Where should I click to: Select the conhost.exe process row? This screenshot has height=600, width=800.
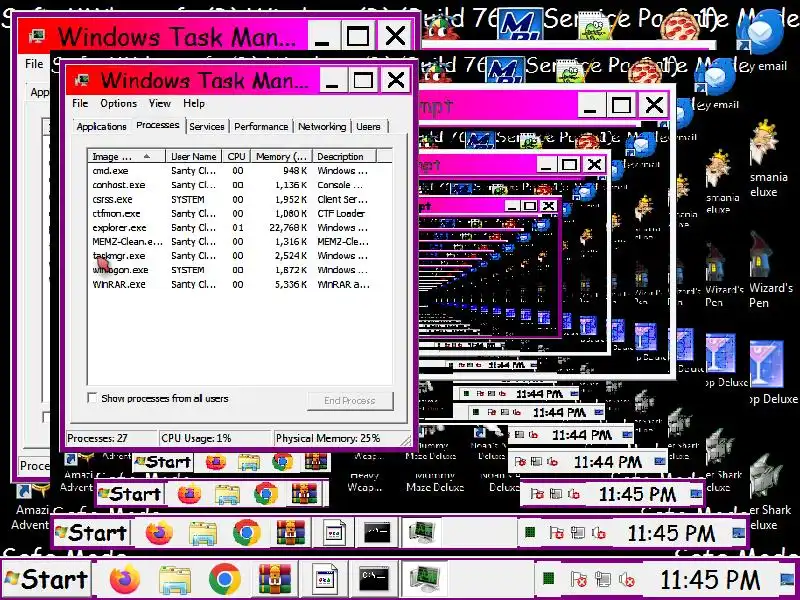[232, 185]
